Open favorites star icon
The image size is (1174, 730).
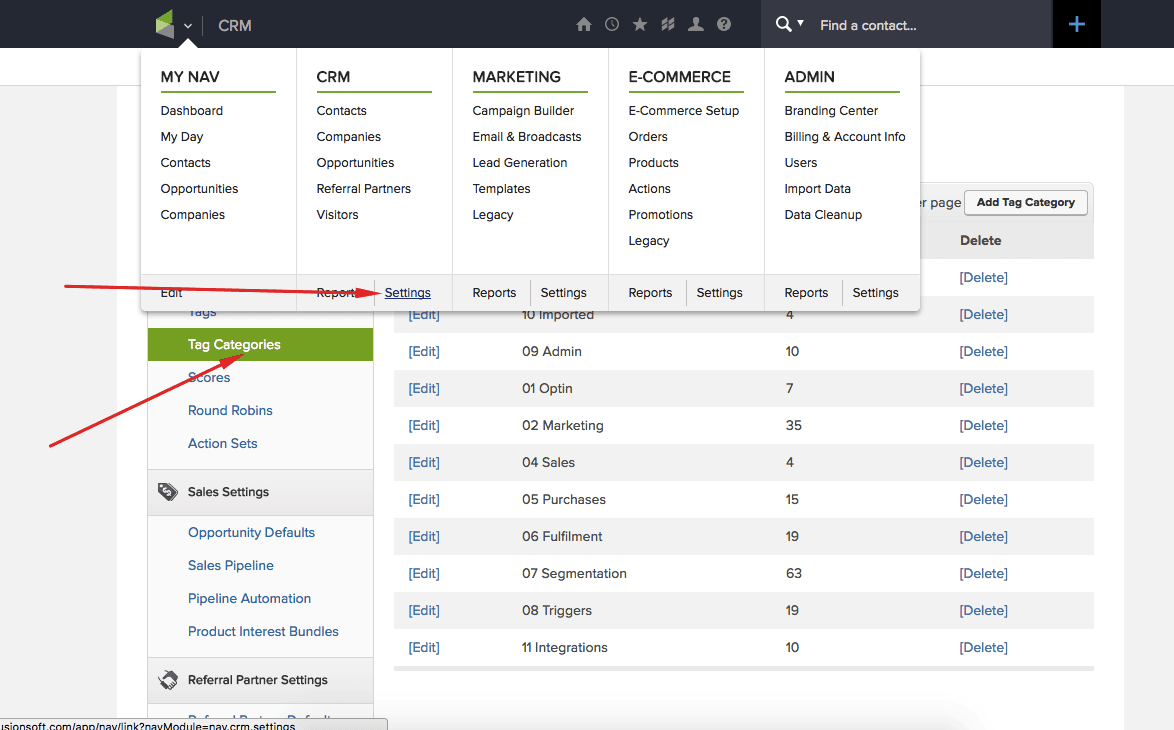(x=639, y=25)
